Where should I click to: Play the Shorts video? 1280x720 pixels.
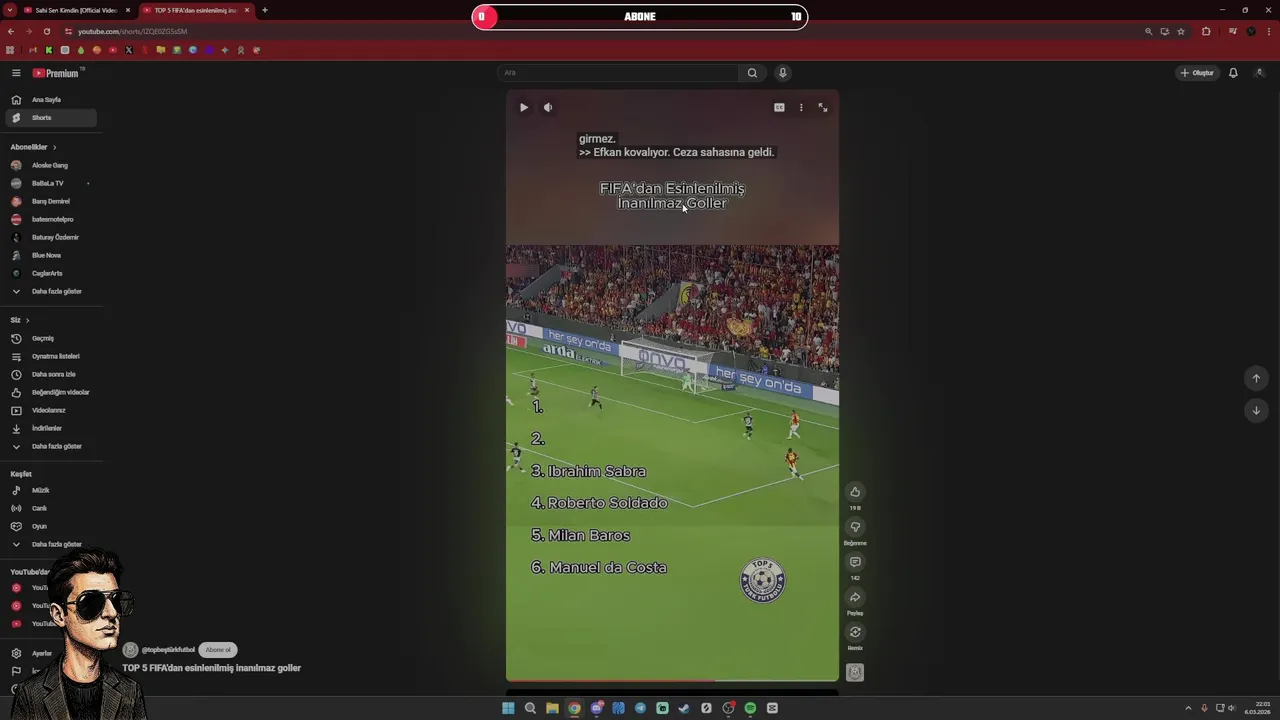(523, 107)
